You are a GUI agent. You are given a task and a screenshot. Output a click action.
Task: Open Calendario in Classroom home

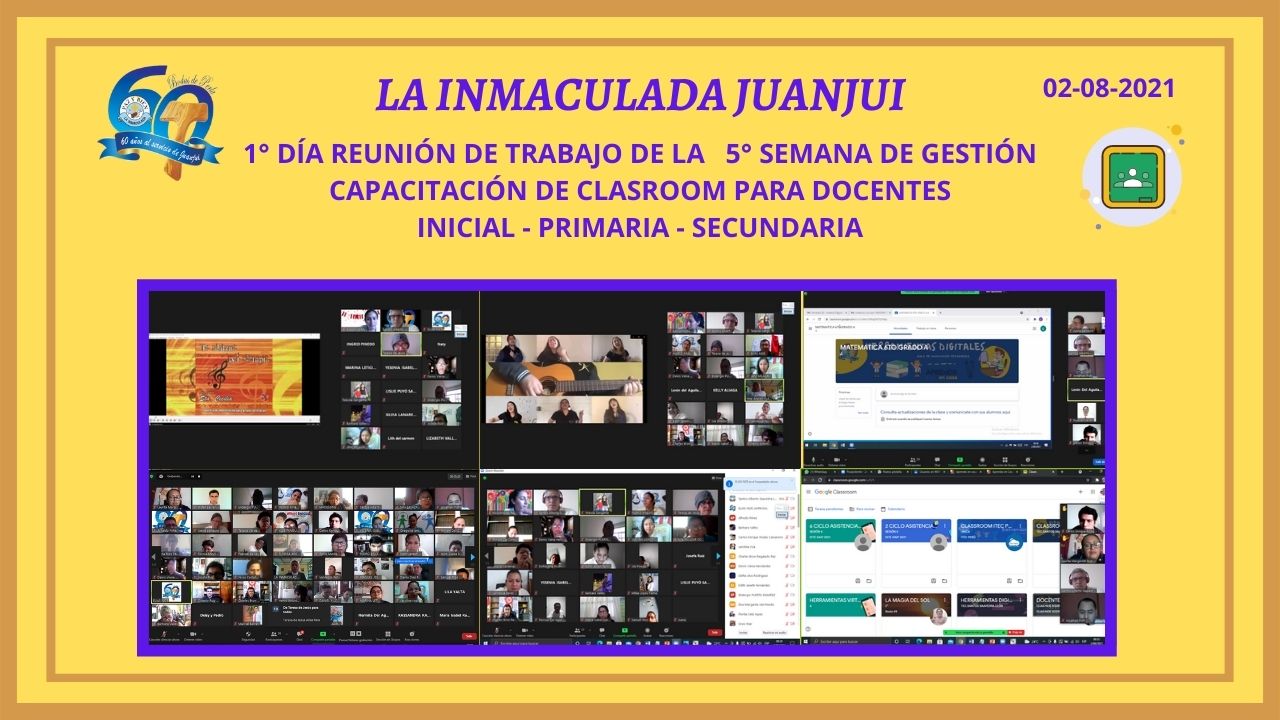click(x=893, y=509)
